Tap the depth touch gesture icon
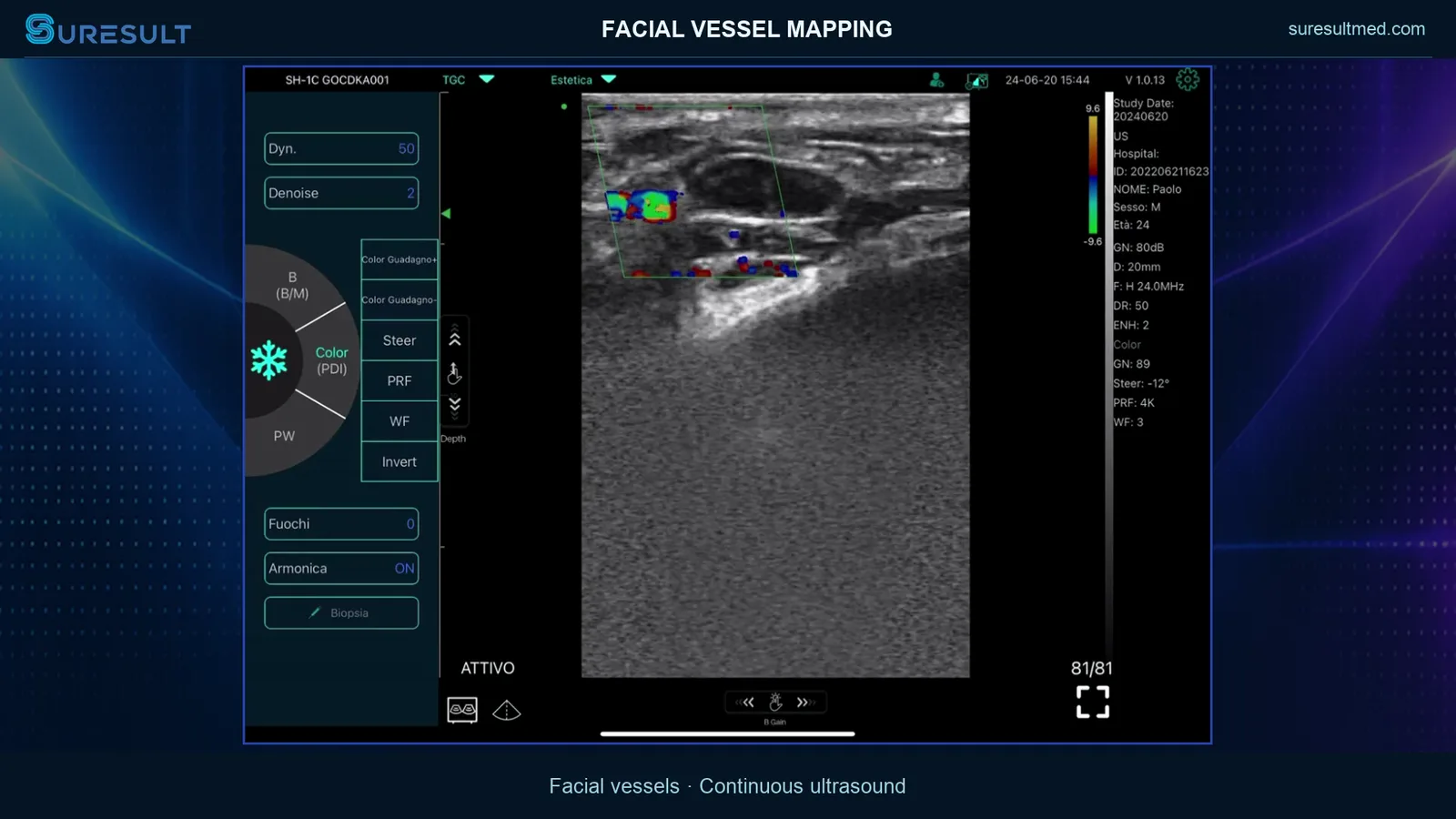The image size is (1456, 819). 454,373
